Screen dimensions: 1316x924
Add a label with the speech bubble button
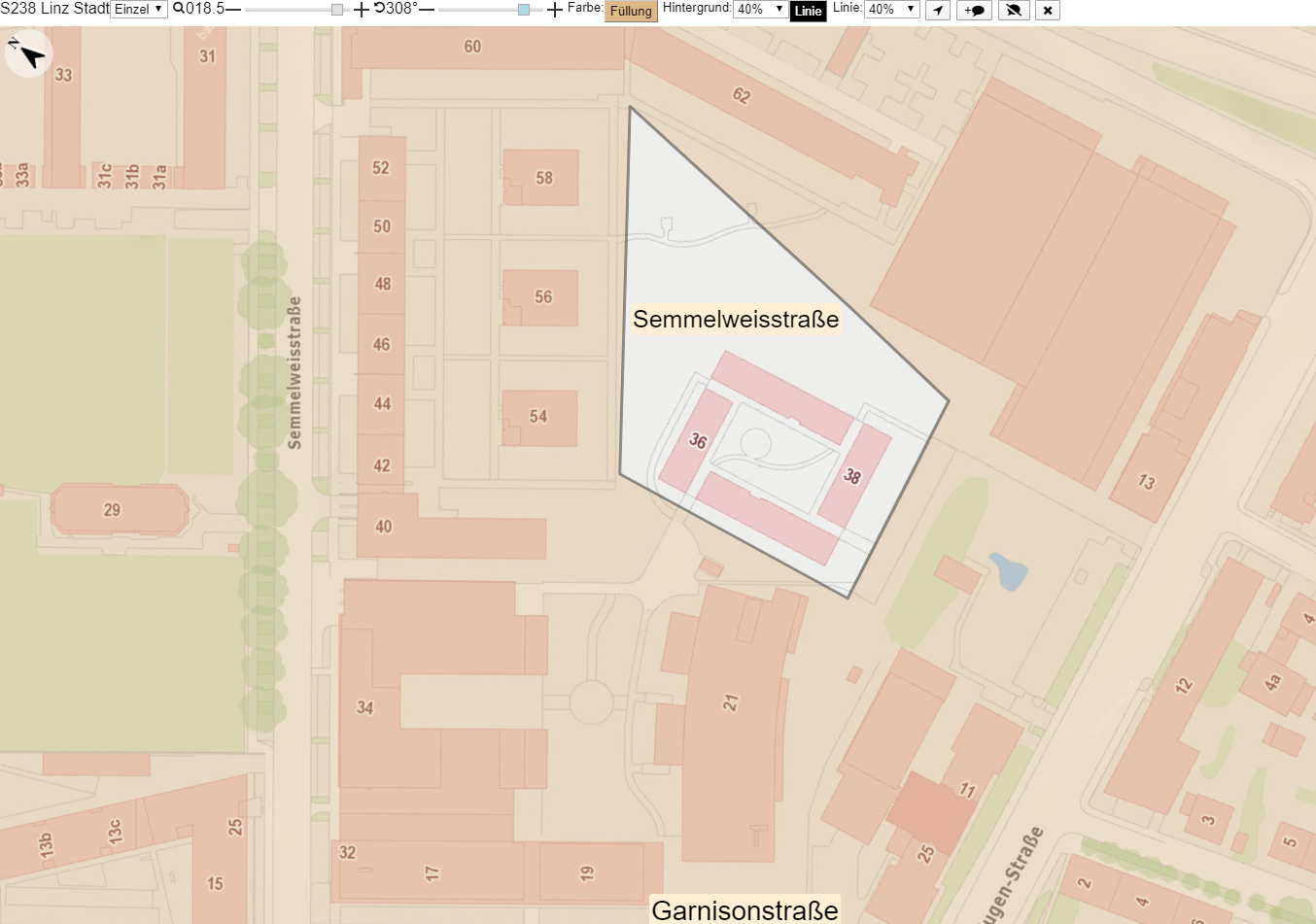coord(975,11)
